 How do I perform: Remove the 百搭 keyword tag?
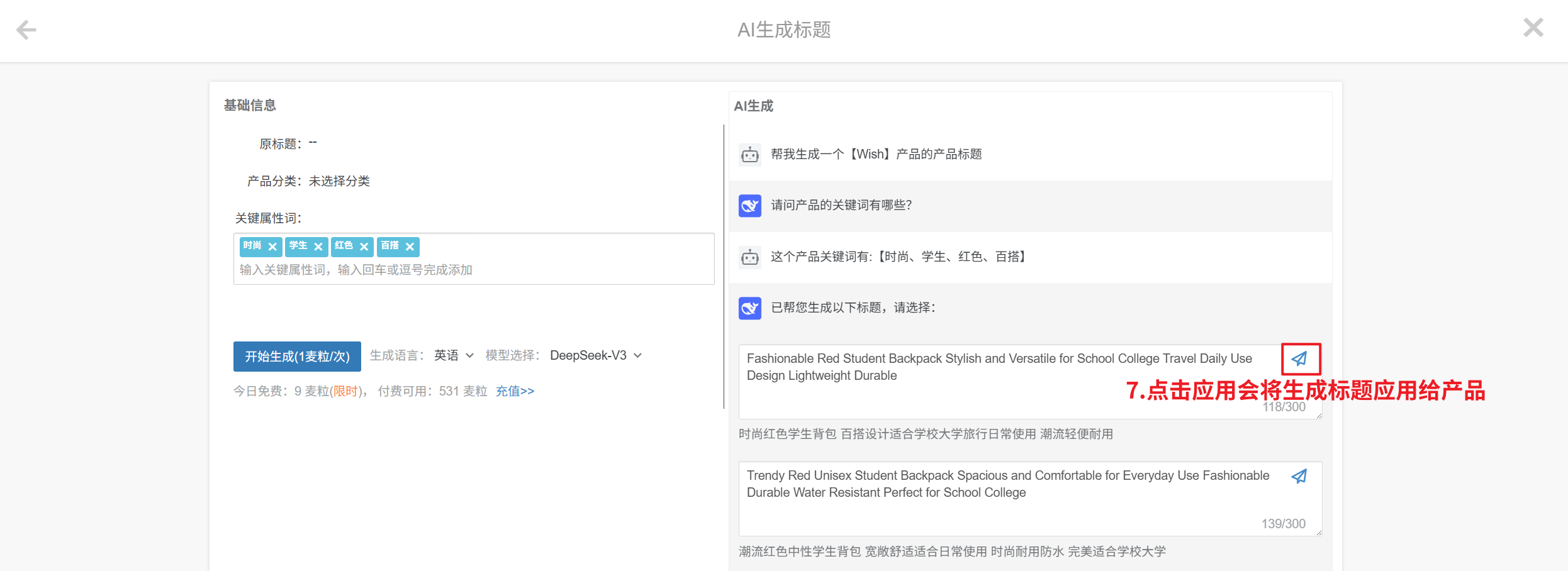pos(410,247)
